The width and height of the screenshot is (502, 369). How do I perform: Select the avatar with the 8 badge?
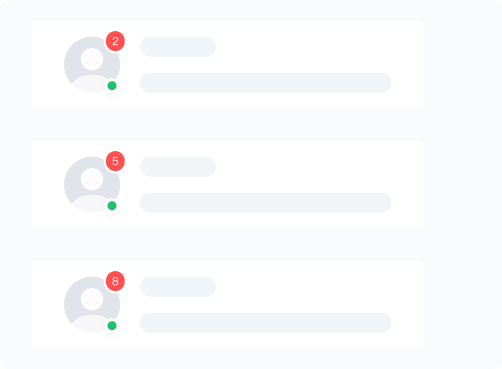[x=92, y=305]
